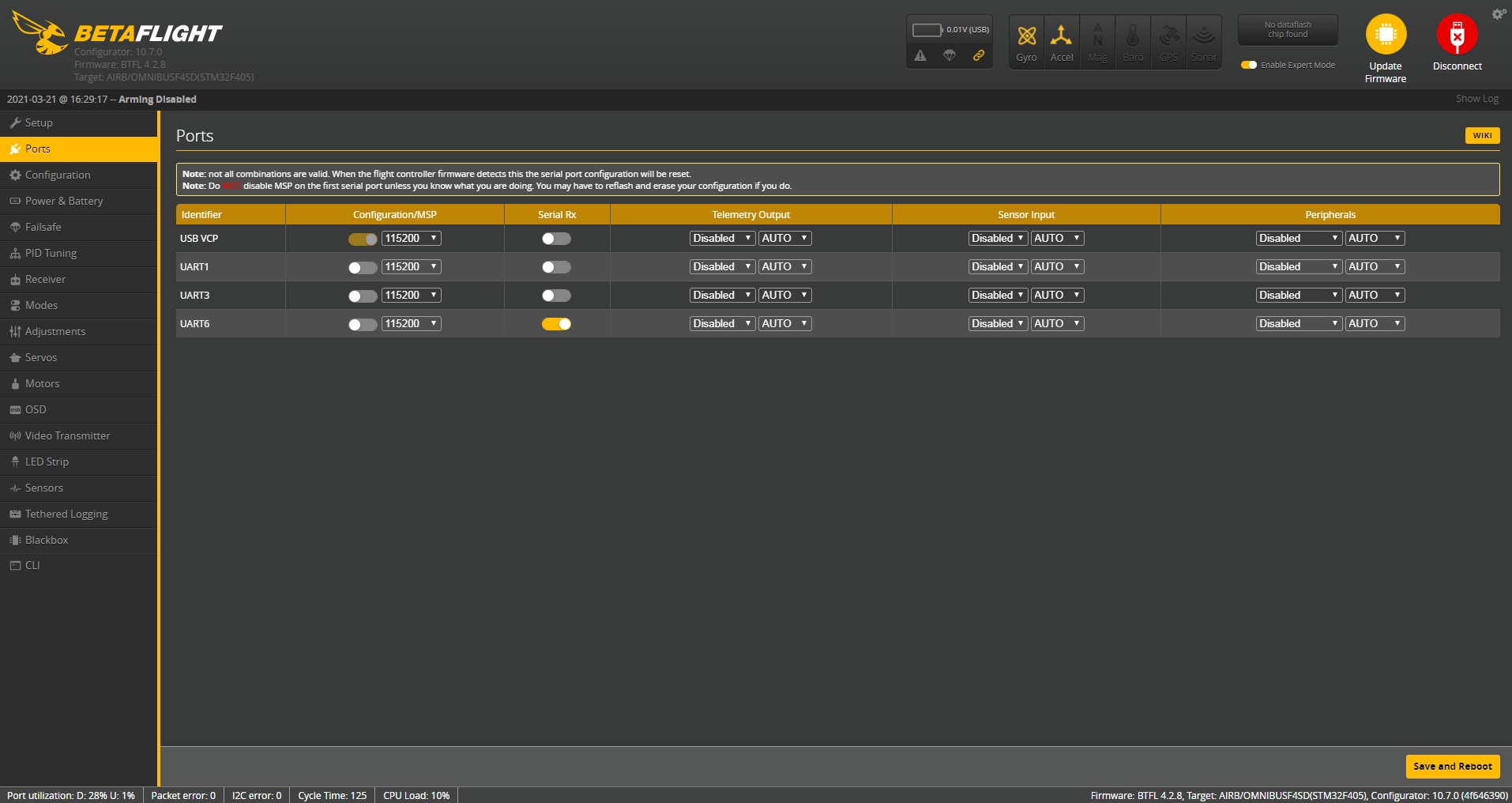This screenshot has height=803, width=1512.
Task: Toggle Enable Expert Mode switch
Action: click(1249, 65)
